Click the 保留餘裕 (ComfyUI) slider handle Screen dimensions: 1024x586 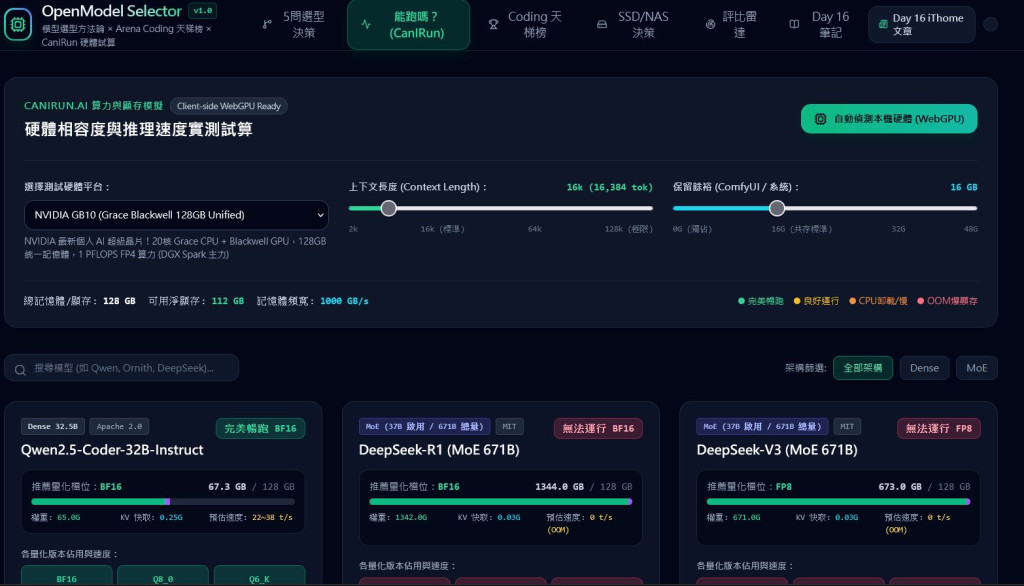coord(776,208)
